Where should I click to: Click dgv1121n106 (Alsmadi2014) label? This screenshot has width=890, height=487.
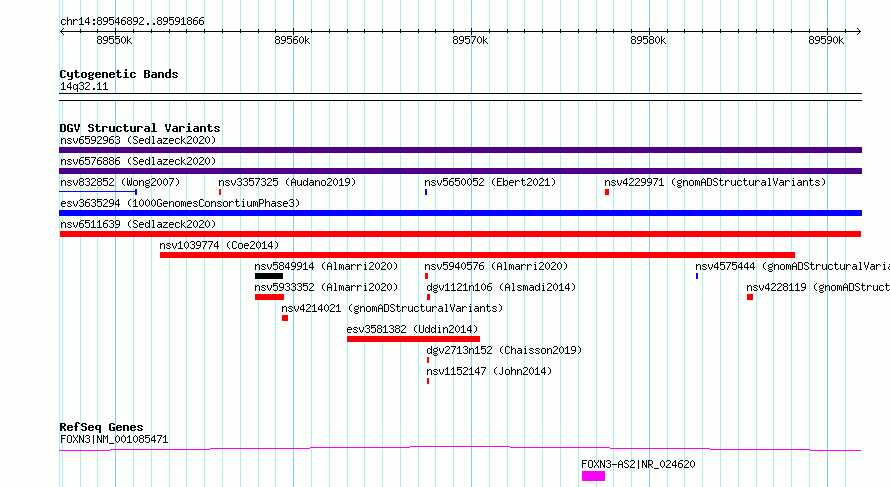501,287
